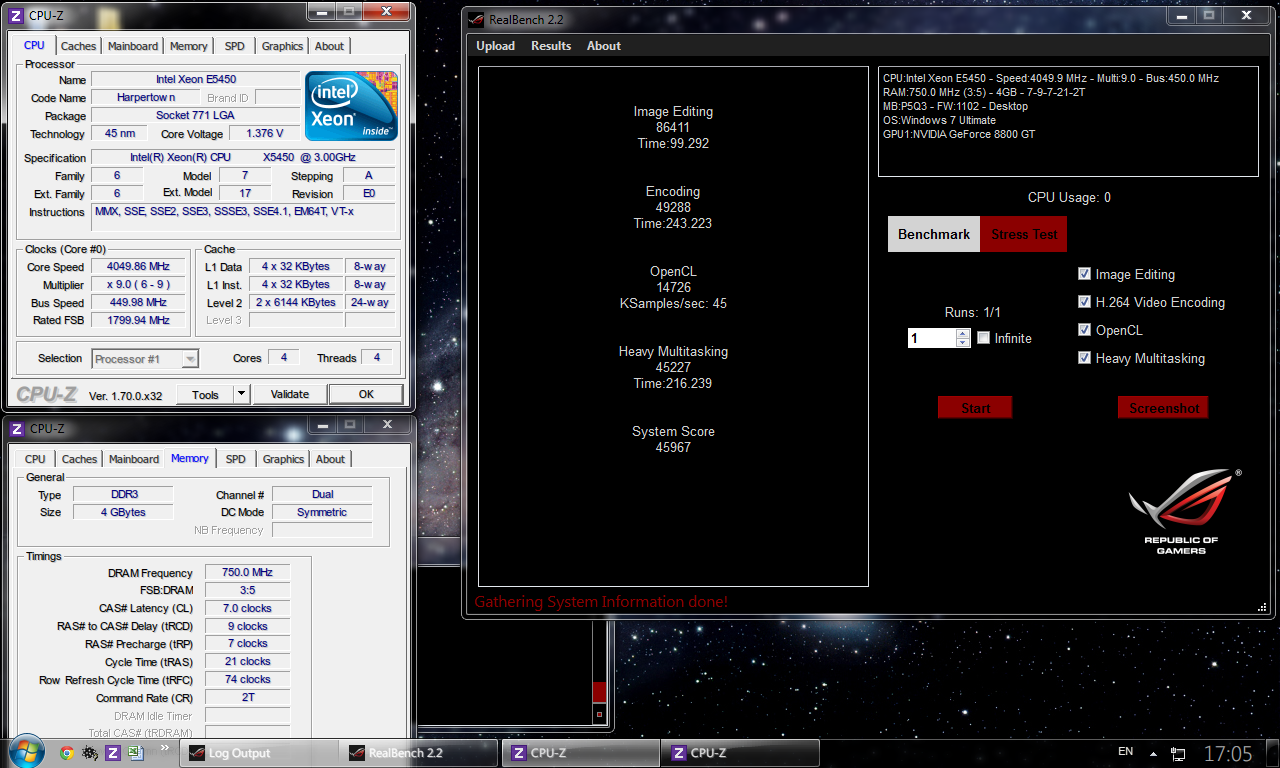
Task: Select the Stress Test mode tab
Action: (x=1024, y=234)
